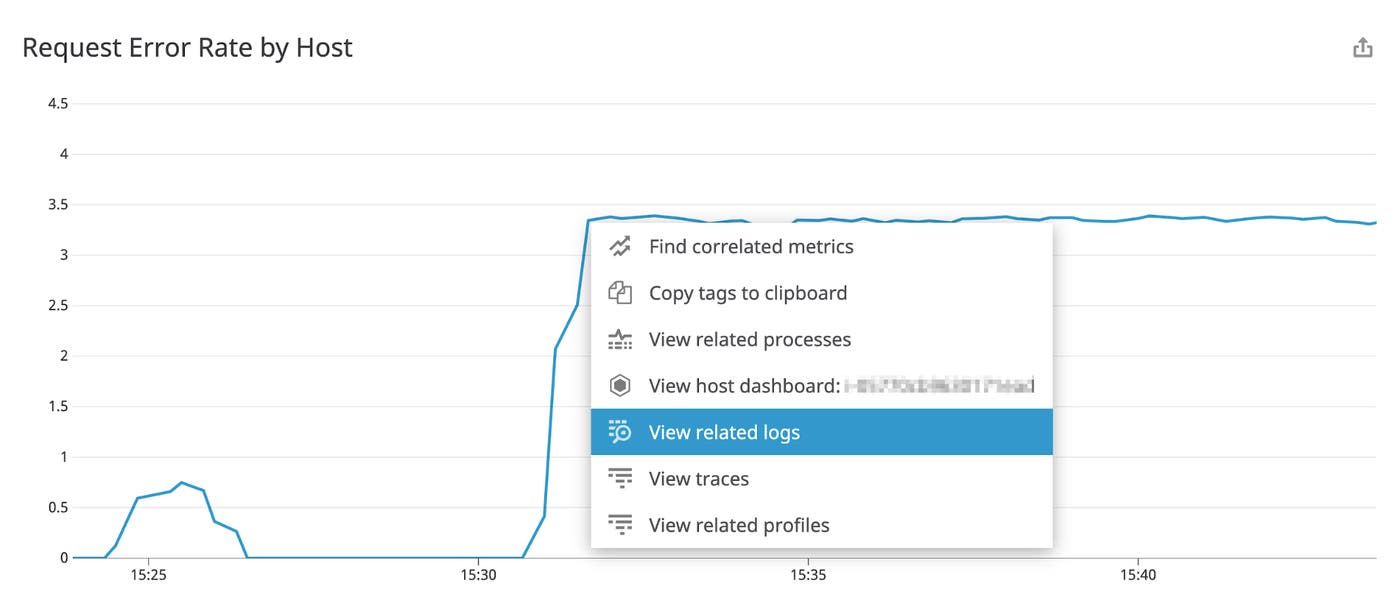Click the View related profiles icon
The height and width of the screenshot is (595, 1400).
tap(620, 524)
